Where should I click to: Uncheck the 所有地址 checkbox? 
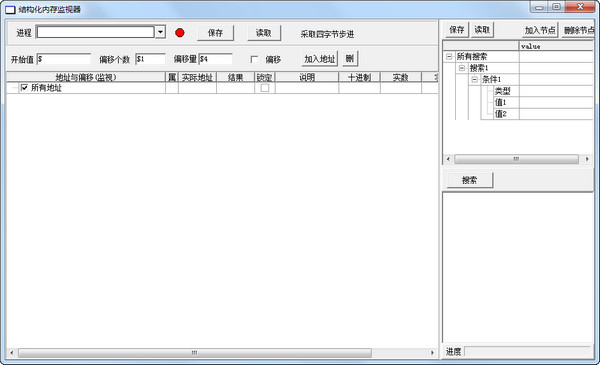pyautogui.click(x=24, y=88)
